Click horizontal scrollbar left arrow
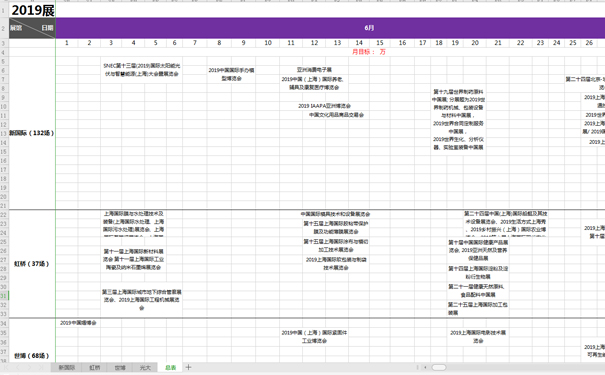605x375 pixels. [x=425, y=368]
